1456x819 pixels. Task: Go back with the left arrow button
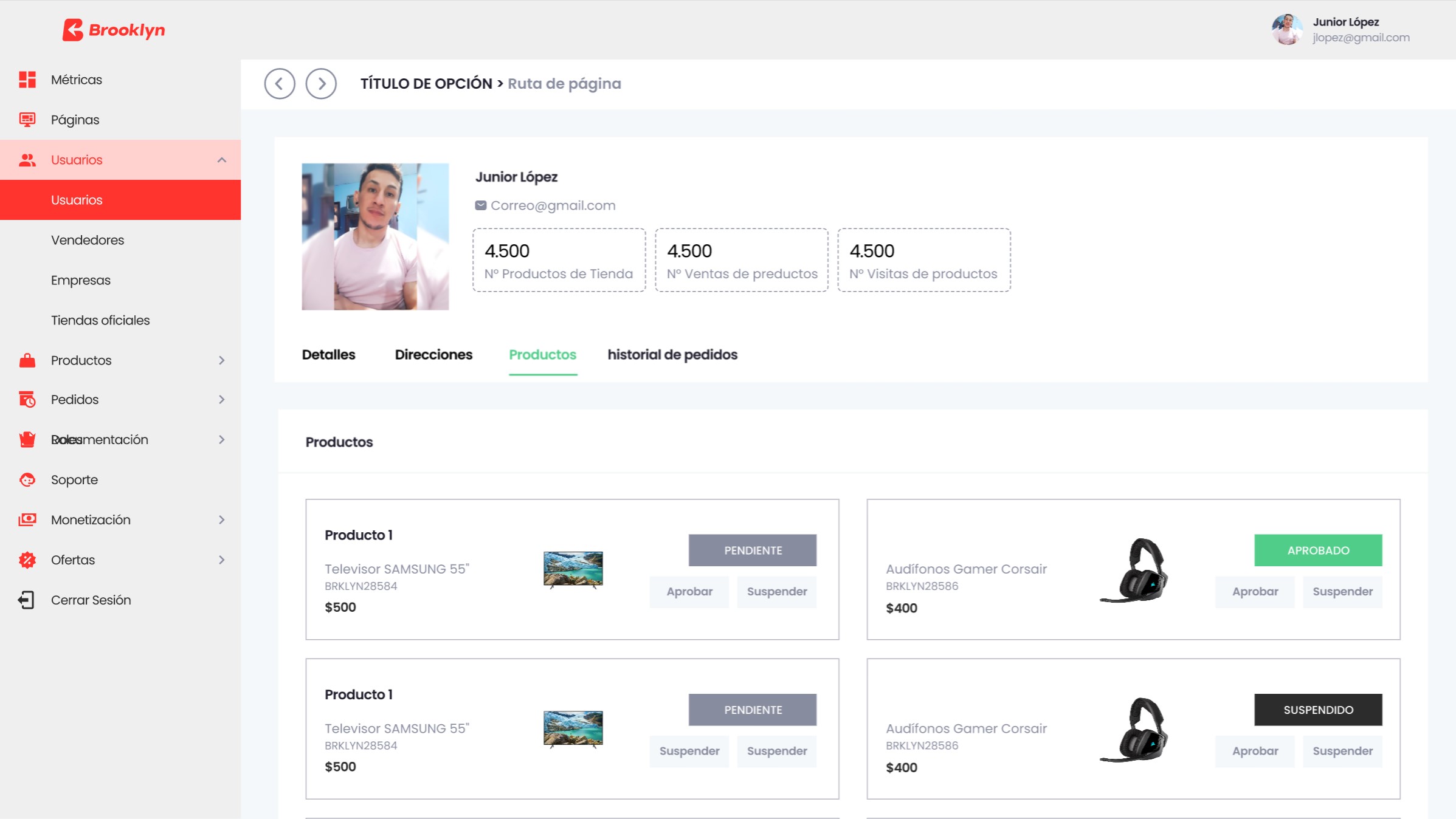coord(280,84)
